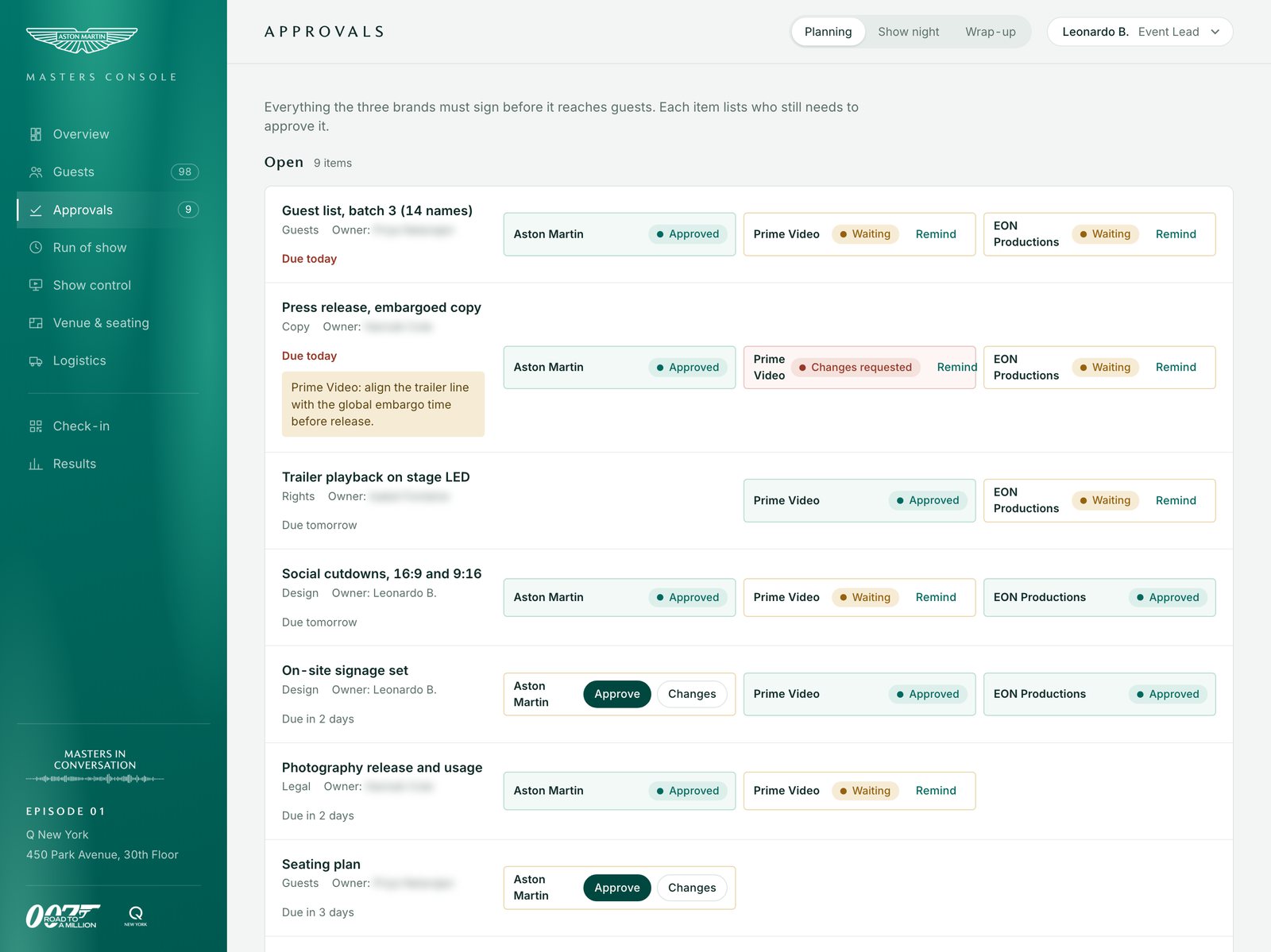Click the Guests count badge 98
The width and height of the screenshot is (1271, 952).
tap(185, 172)
